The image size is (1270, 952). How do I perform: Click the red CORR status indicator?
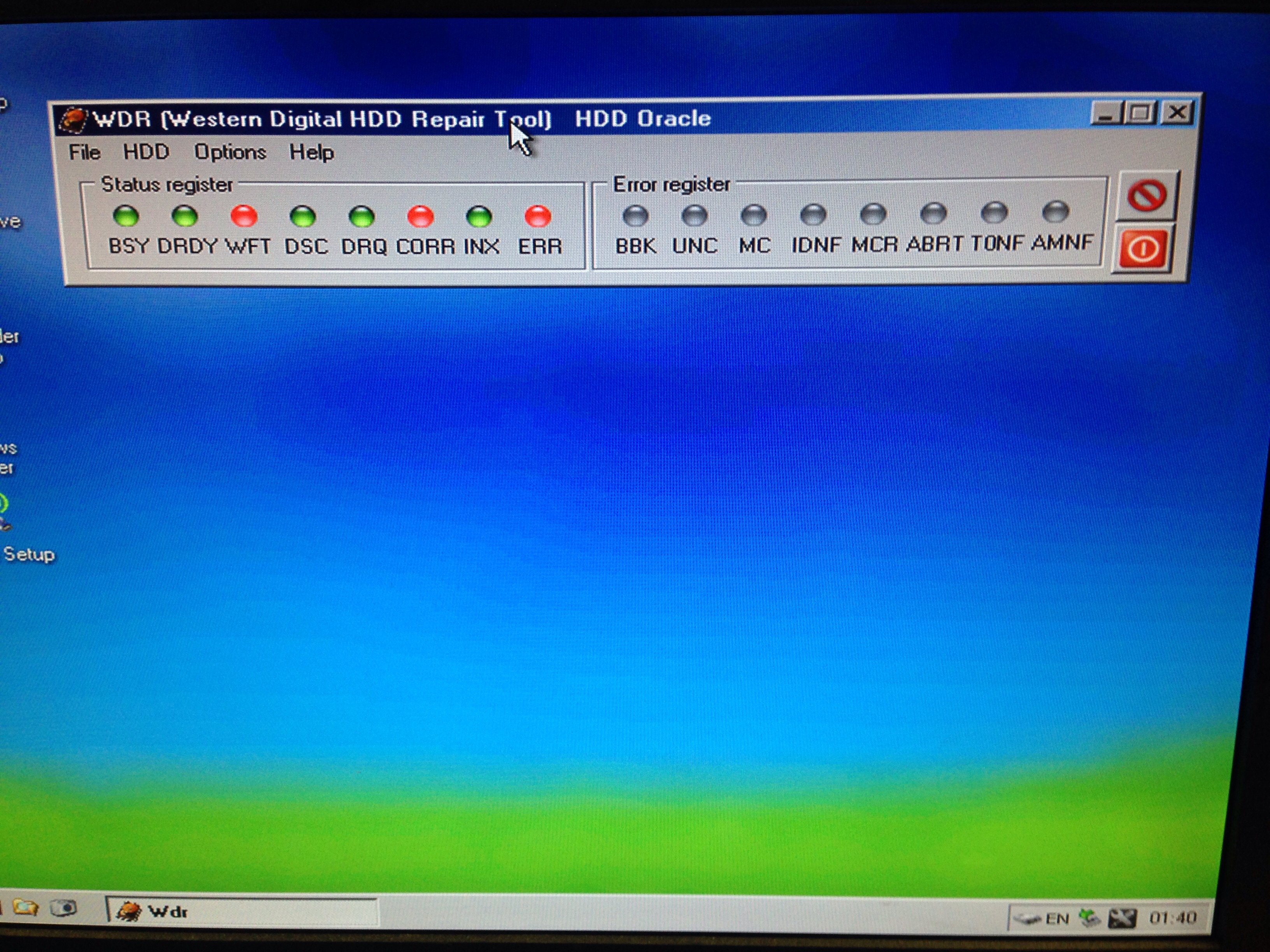click(420, 217)
